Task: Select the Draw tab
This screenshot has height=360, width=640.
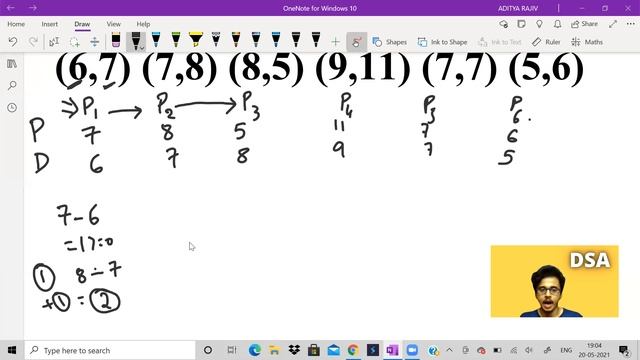Action: tap(82, 24)
